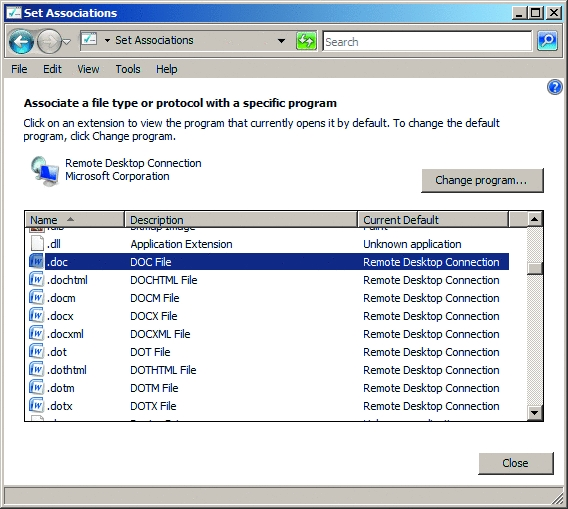The width and height of the screenshot is (568, 509).
Task: Open the Help menu
Action: [x=167, y=69]
